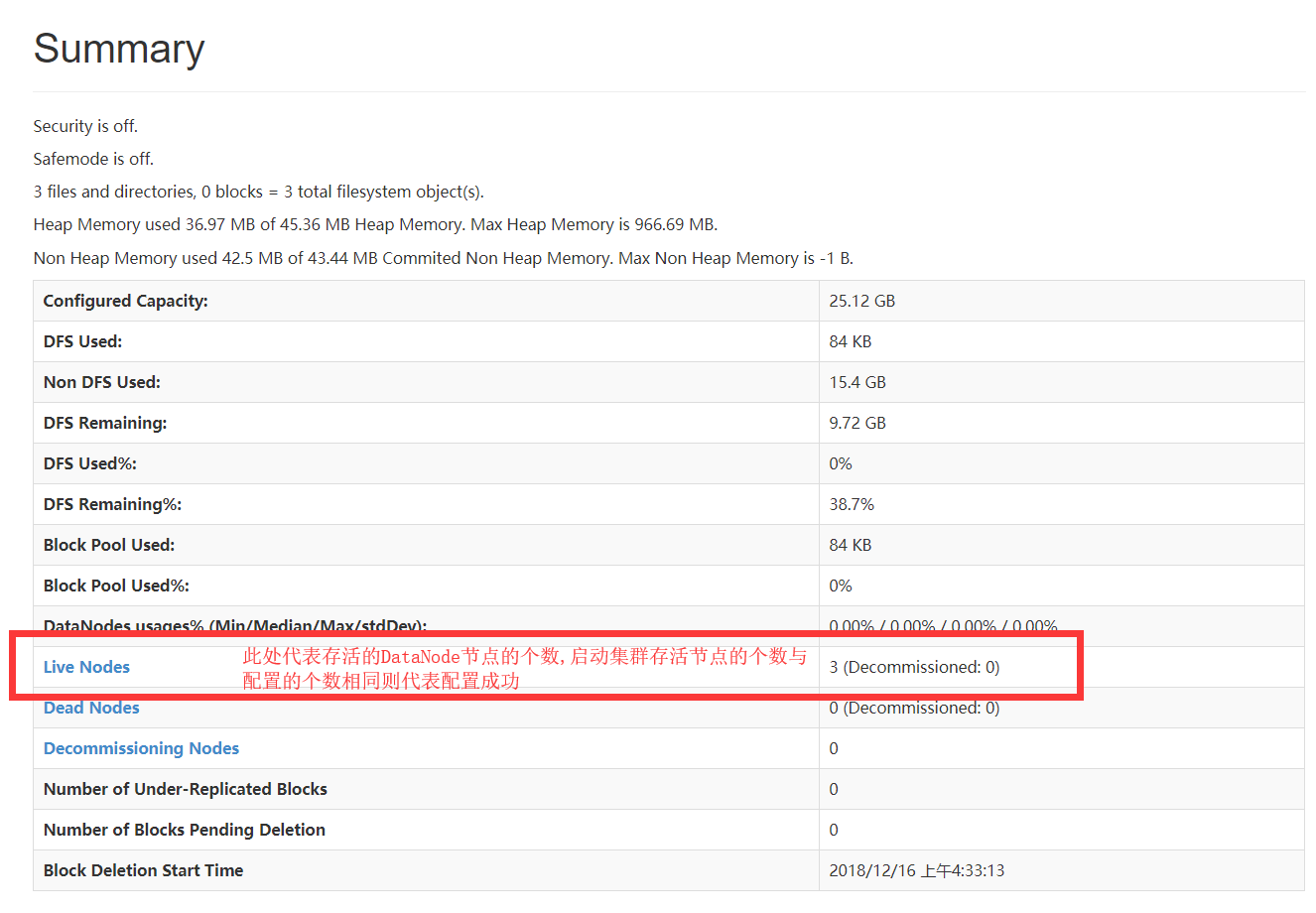Click the Number of Under-Replicated Blocks label
Screen dimensions: 1316x913
coord(186,789)
